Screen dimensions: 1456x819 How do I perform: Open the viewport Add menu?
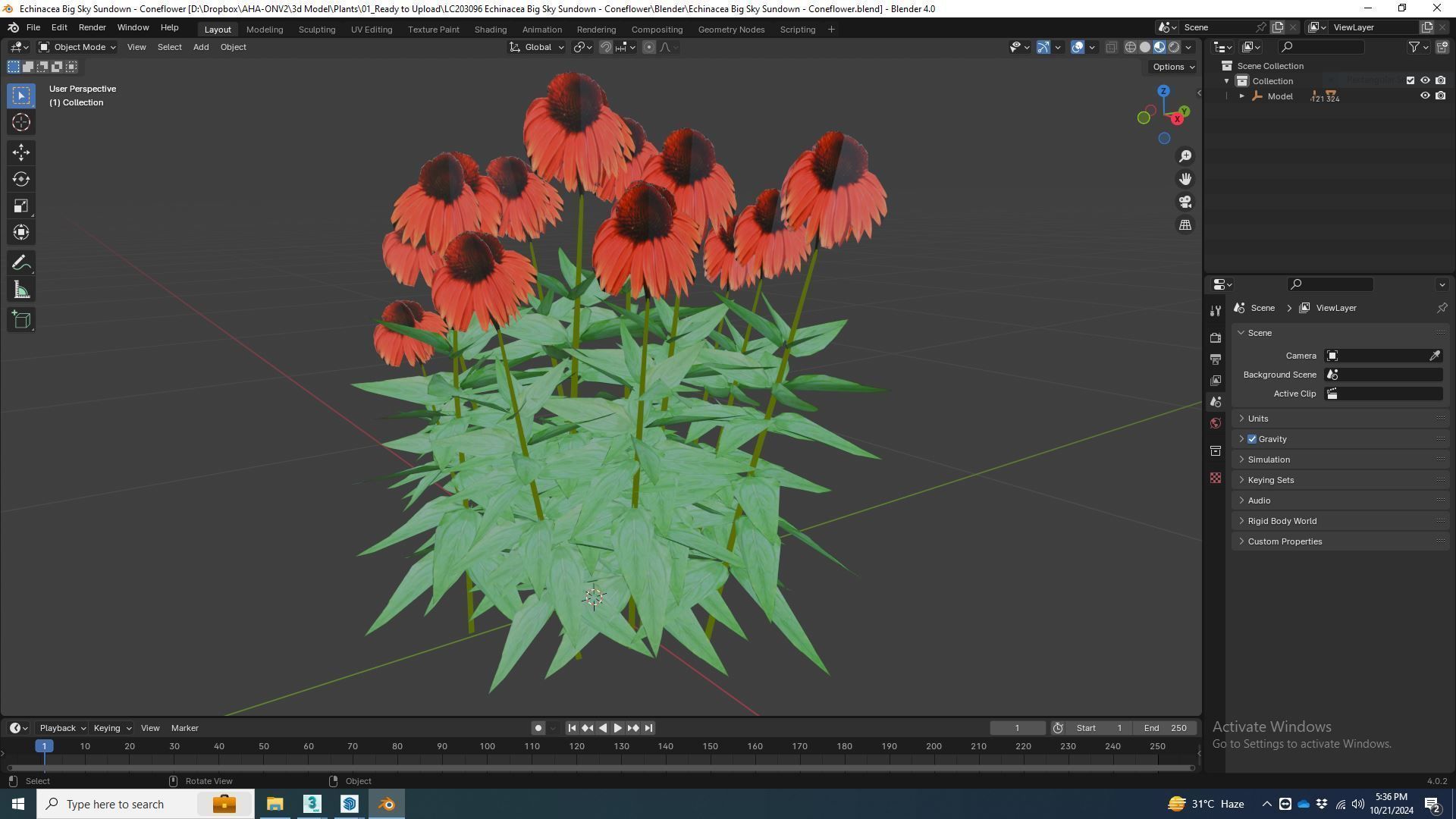coord(201,47)
